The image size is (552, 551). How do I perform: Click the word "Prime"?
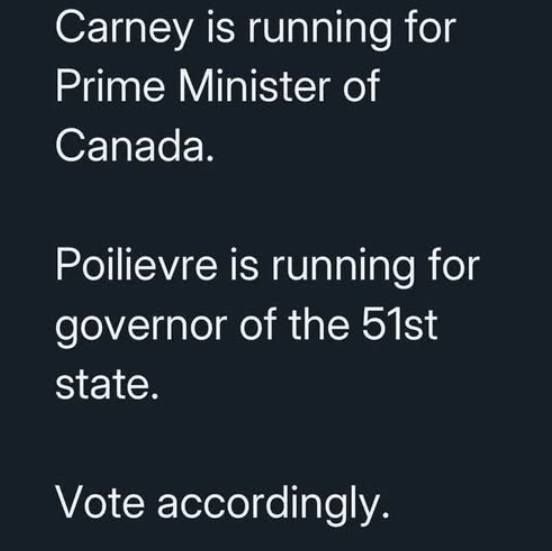coord(110,86)
